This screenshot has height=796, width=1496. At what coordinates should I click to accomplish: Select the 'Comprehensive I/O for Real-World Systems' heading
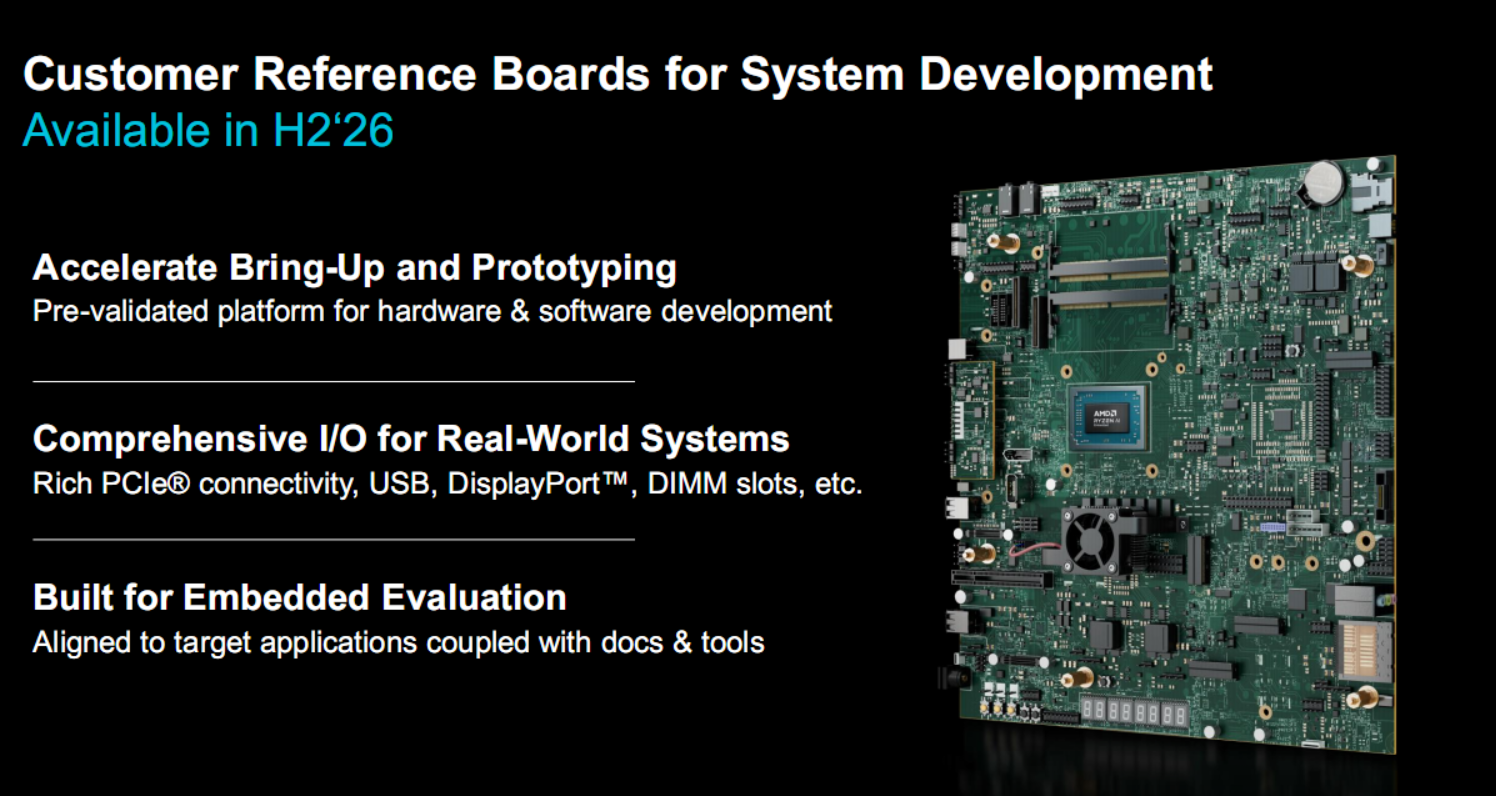[x=411, y=439]
